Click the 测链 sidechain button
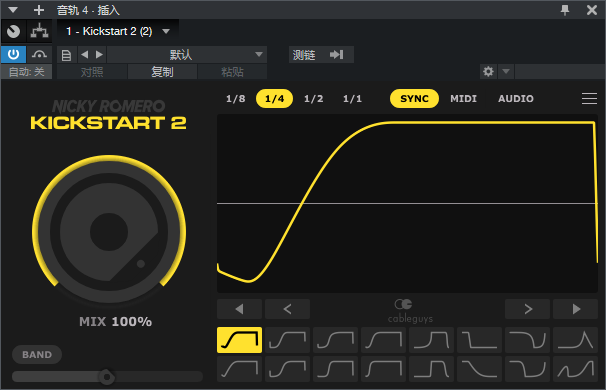This screenshot has height=390, width=606. 304,55
